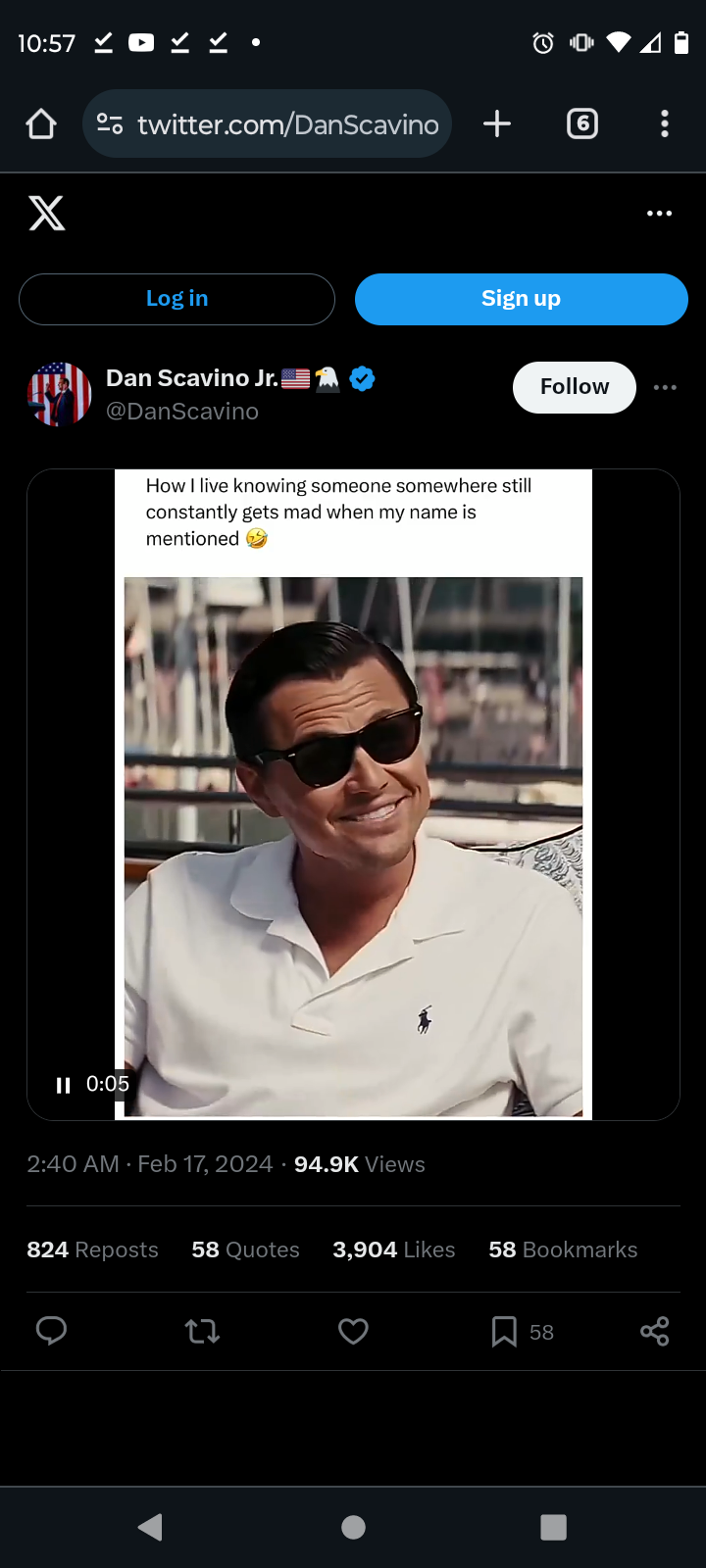
Task: Open the X header more options menu
Action: coord(660,213)
